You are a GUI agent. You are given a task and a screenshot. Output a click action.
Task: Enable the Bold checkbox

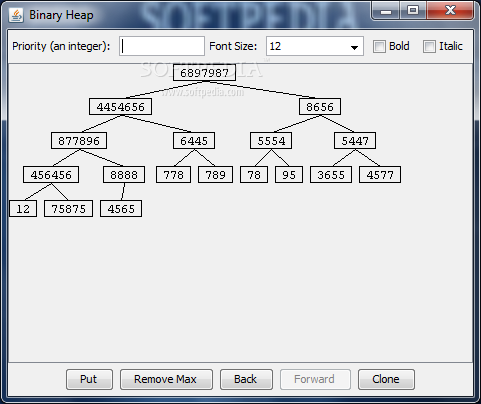click(x=379, y=46)
